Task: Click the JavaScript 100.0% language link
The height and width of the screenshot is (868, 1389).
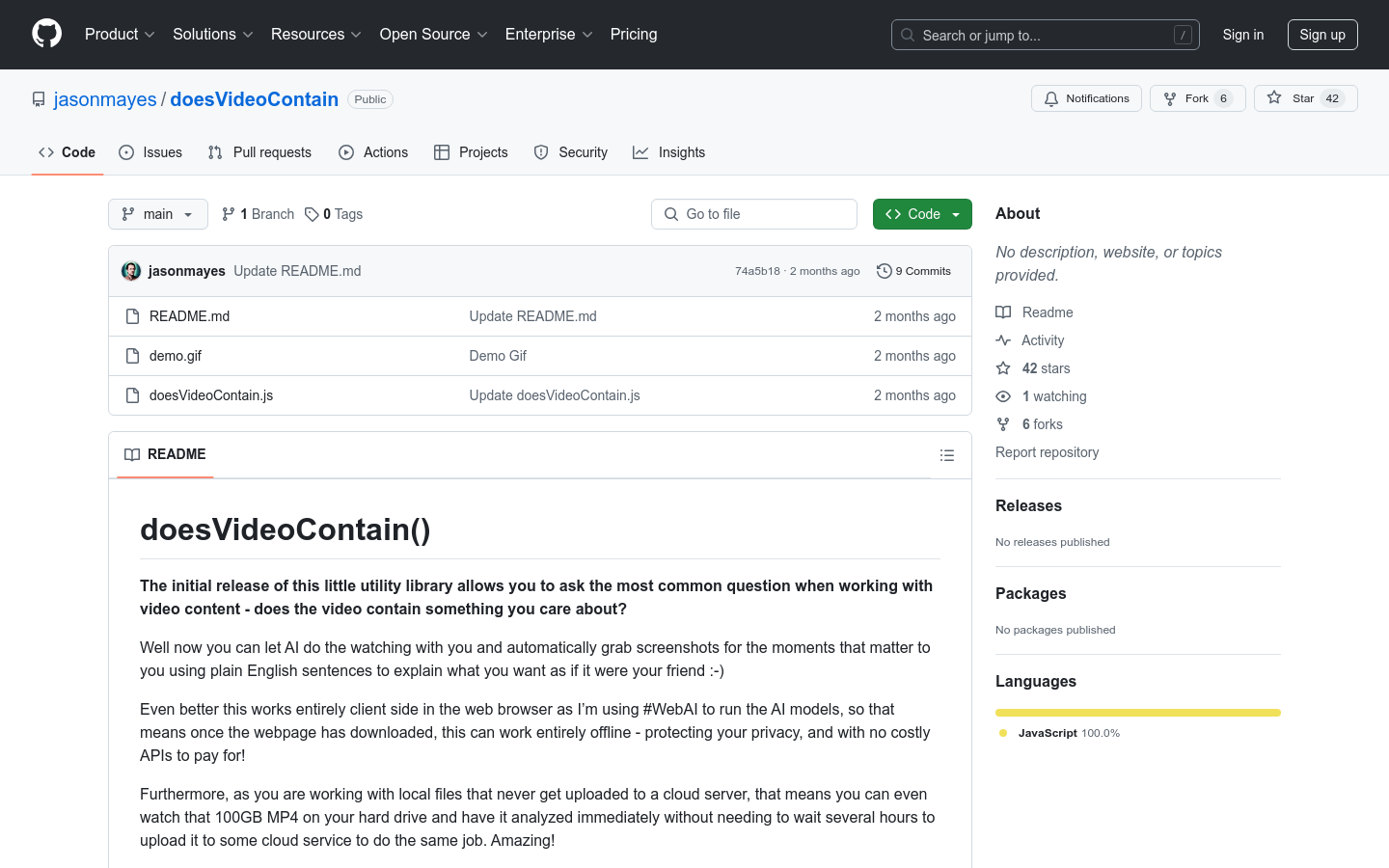Action: point(1060,733)
